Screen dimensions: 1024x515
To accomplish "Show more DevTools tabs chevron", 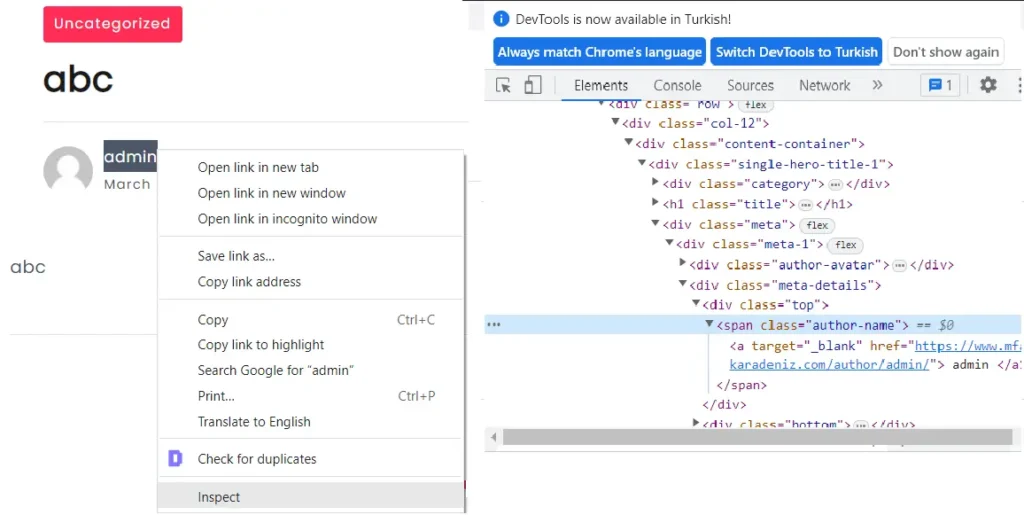I will click(877, 85).
